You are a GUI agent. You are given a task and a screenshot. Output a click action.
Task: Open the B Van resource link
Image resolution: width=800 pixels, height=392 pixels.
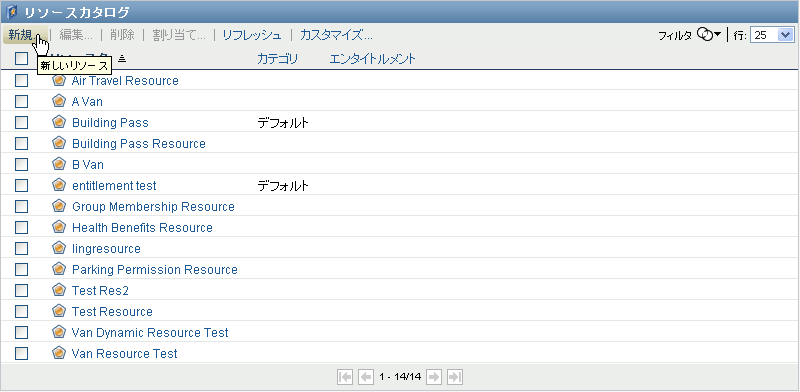click(88, 164)
